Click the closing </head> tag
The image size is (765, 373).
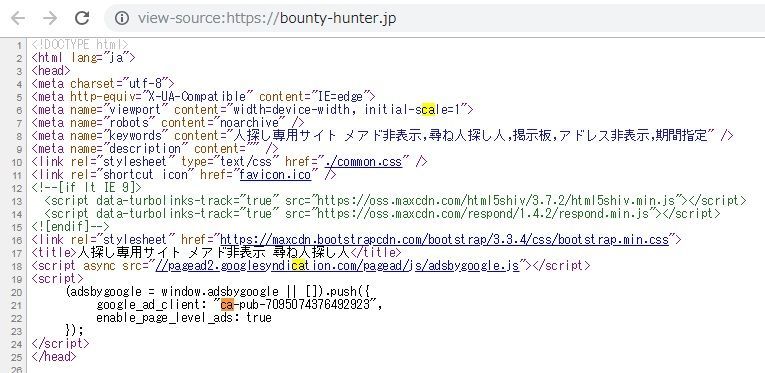(x=54, y=356)
